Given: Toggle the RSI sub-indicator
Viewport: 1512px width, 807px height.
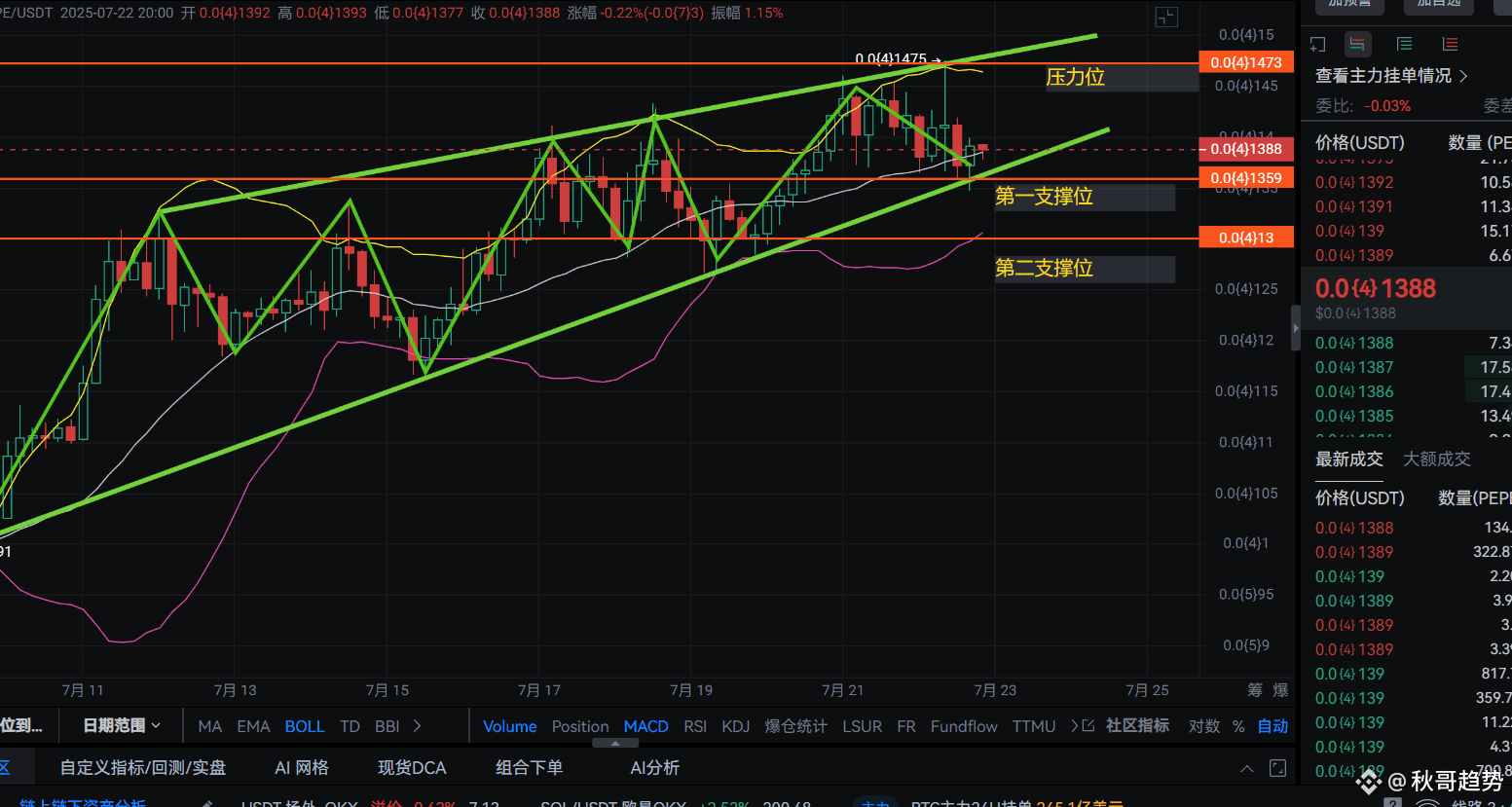Looking at the screenshot, I should tap(695, 726).
